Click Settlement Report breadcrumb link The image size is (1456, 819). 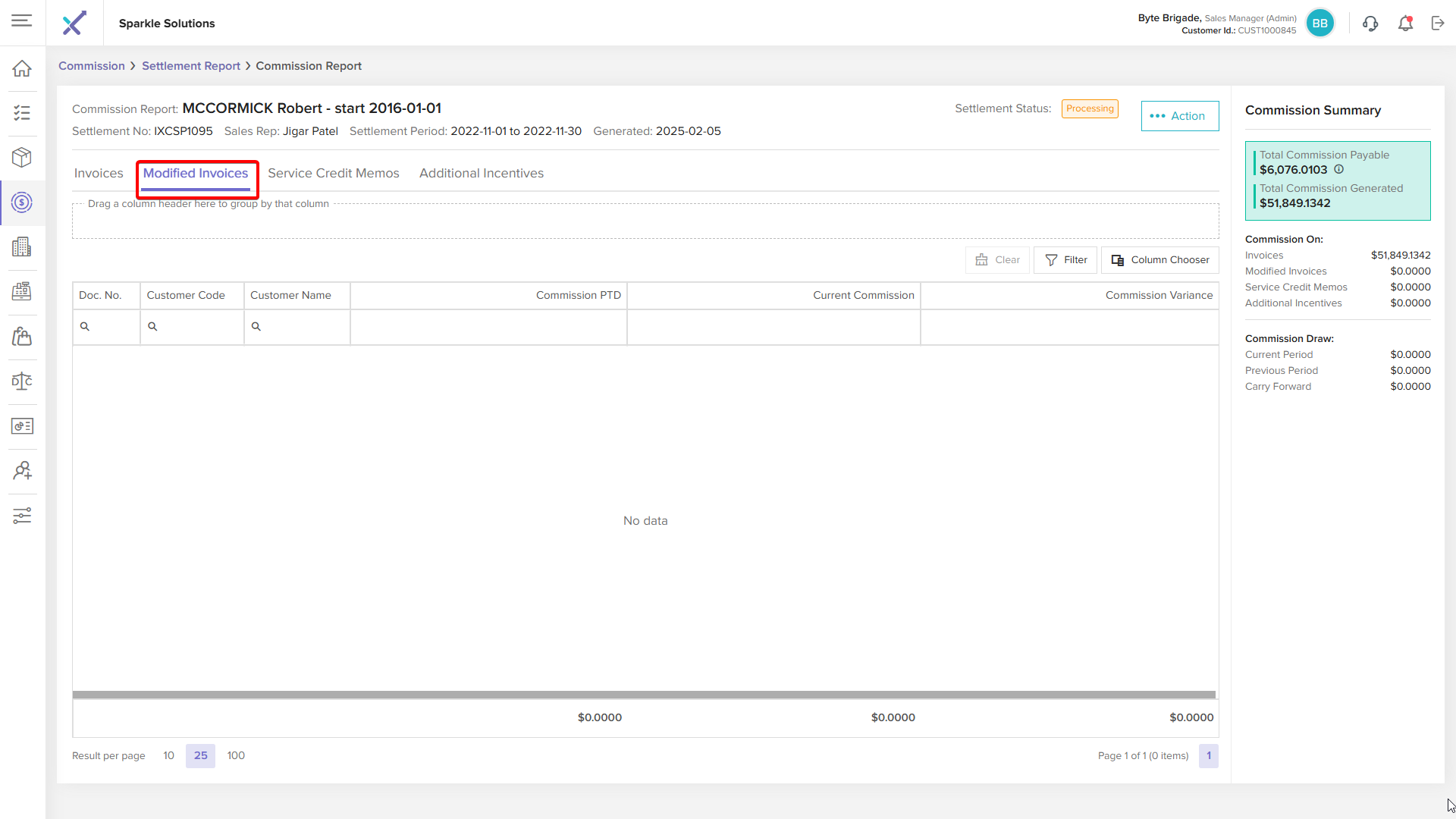(190, 66)
